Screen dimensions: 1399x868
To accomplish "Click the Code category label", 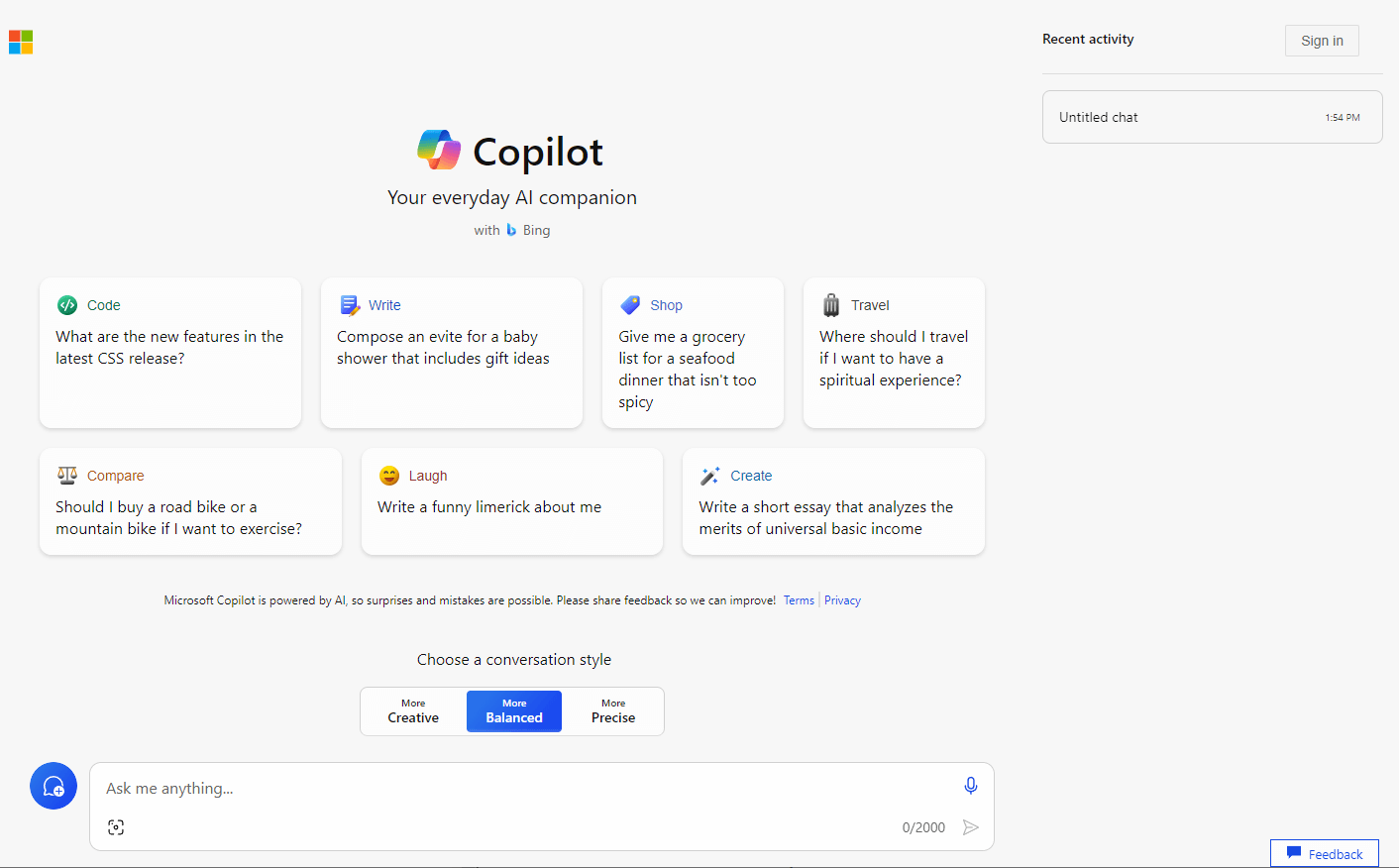I will [x=104, y=305].
